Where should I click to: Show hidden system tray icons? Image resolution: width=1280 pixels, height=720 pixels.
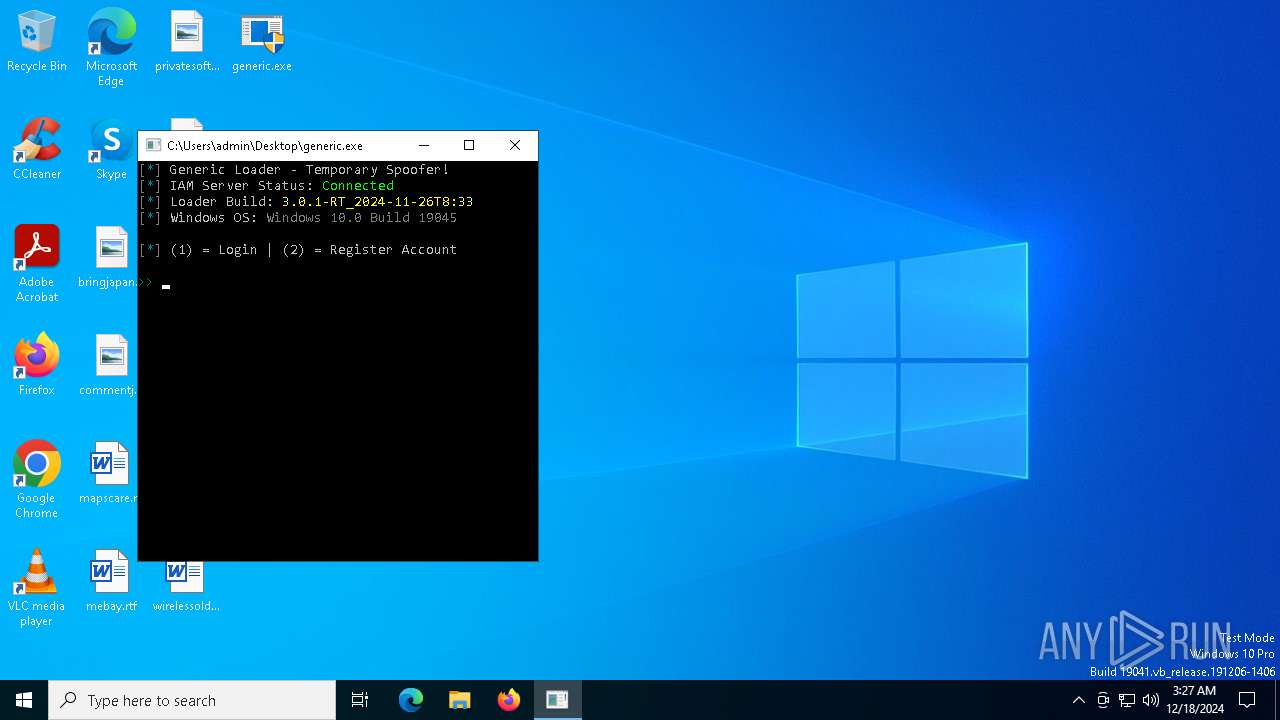click(x=1078, y=700)
